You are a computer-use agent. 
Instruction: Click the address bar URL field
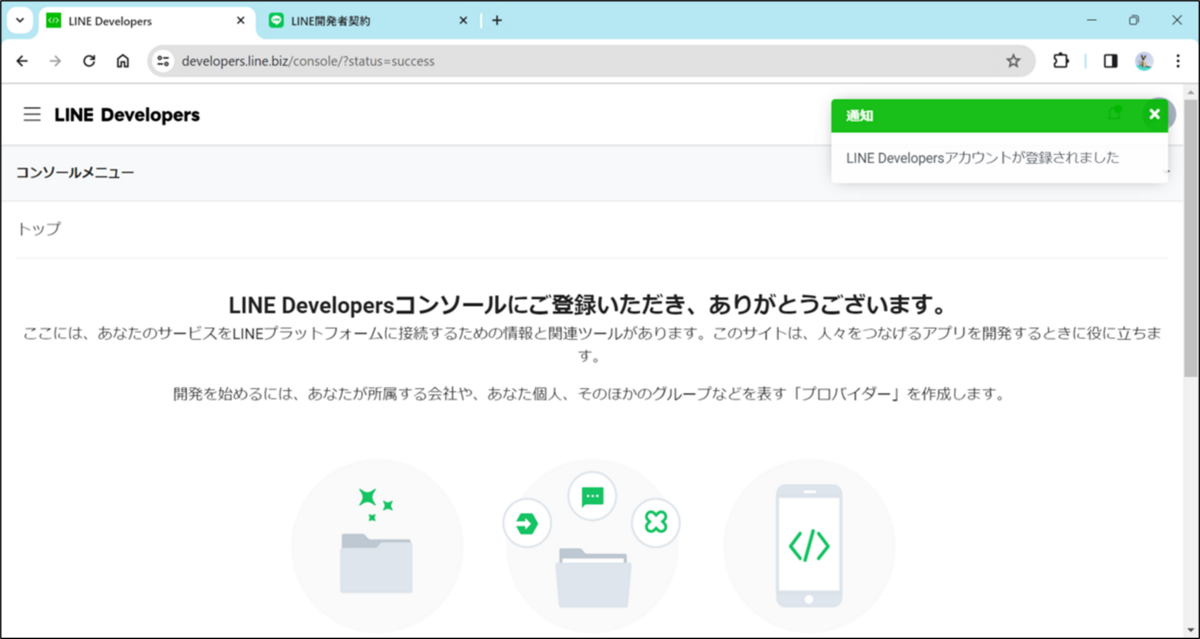pos(590,61)
